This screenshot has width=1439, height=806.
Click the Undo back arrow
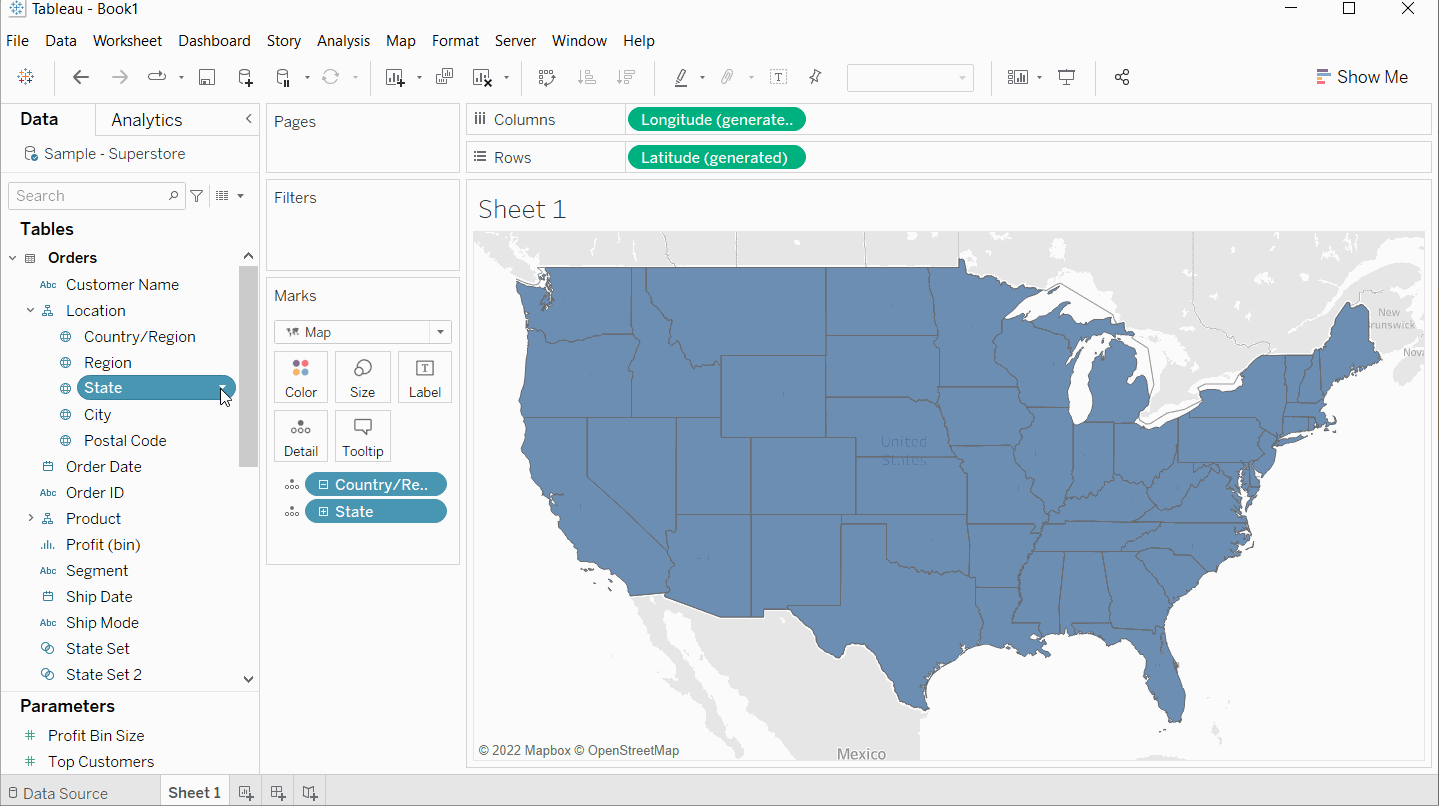click(81, 77)
